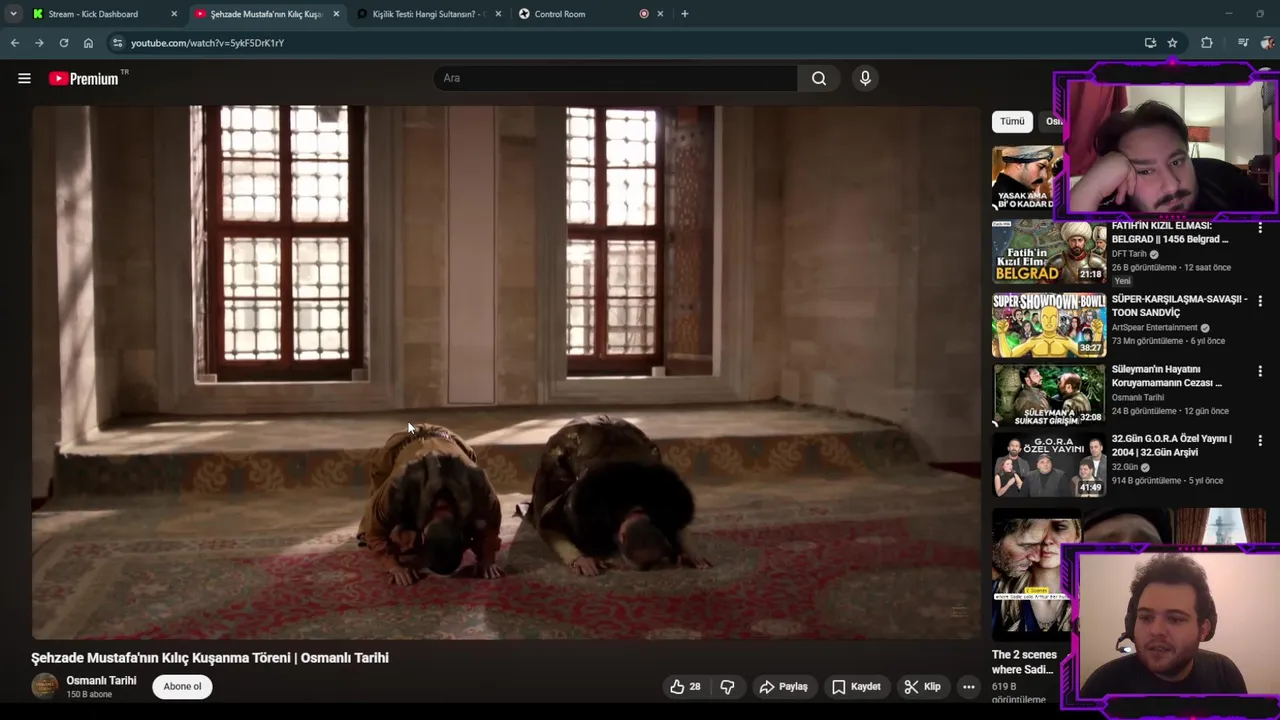Close the Control Room tab

point(660,14)
